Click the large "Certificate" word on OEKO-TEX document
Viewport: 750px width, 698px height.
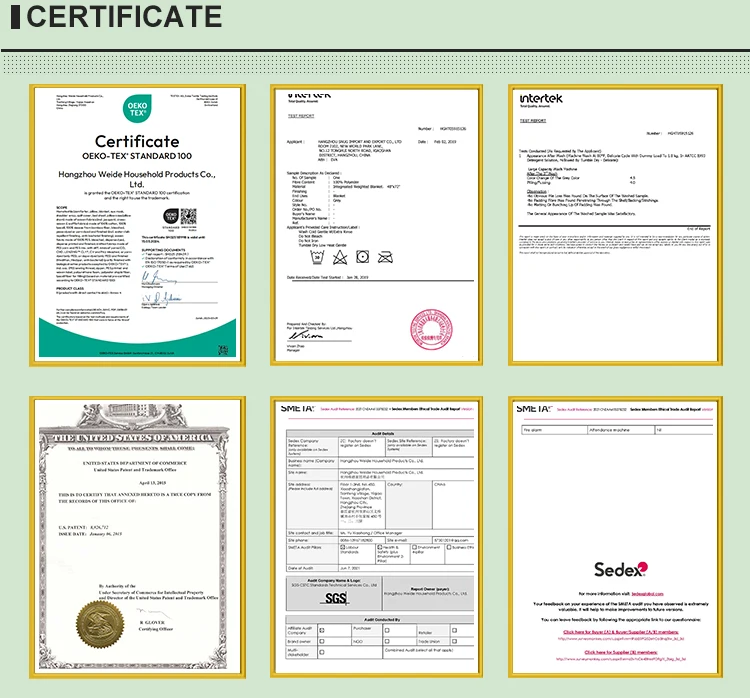137,141
